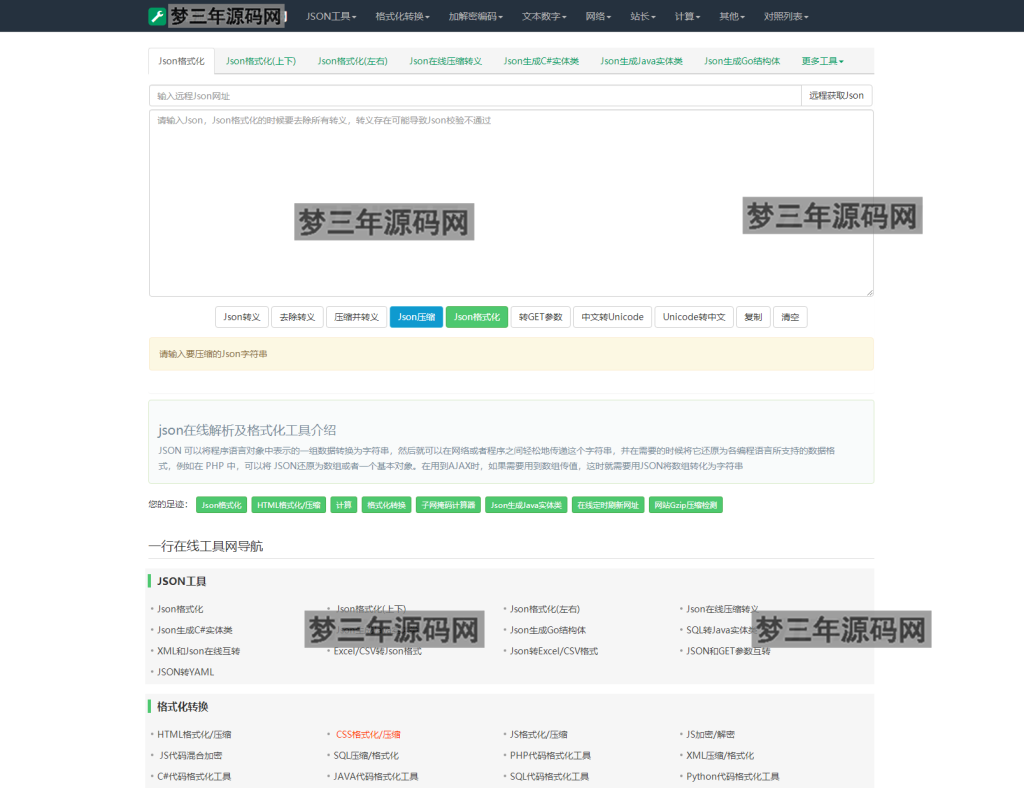The width and height of the screenshot is (1024, 788).
Task: Expand the 更多工具 tab dropdown
Action: (822, 61)
